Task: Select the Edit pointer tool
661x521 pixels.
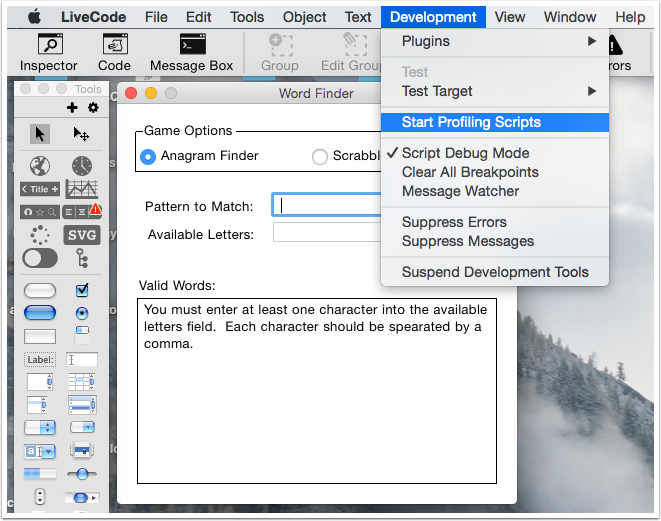Action: [x=81, y=134]
